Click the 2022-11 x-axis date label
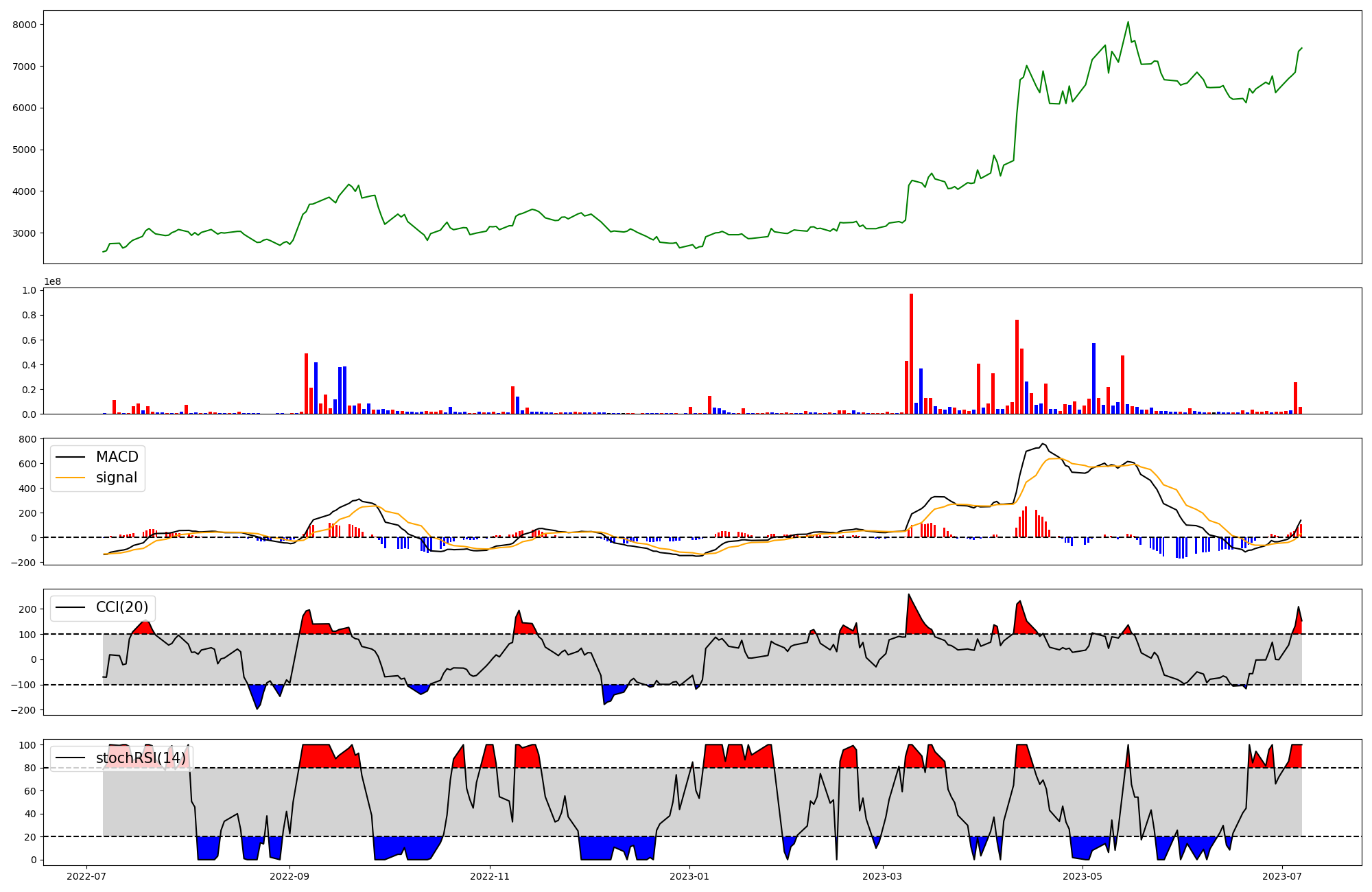This screenshot has height=892, width=1372. pyautogui.click(x=490, y=876)
